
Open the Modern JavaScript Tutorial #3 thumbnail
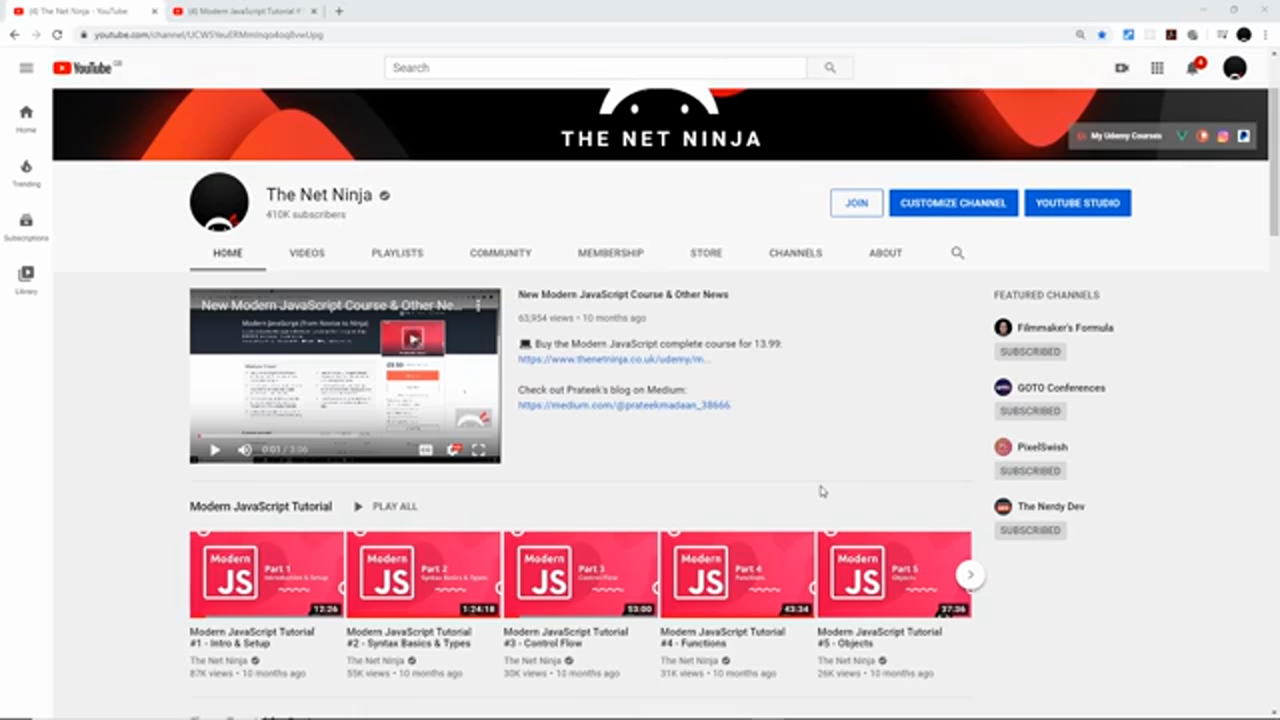(581, 575)
